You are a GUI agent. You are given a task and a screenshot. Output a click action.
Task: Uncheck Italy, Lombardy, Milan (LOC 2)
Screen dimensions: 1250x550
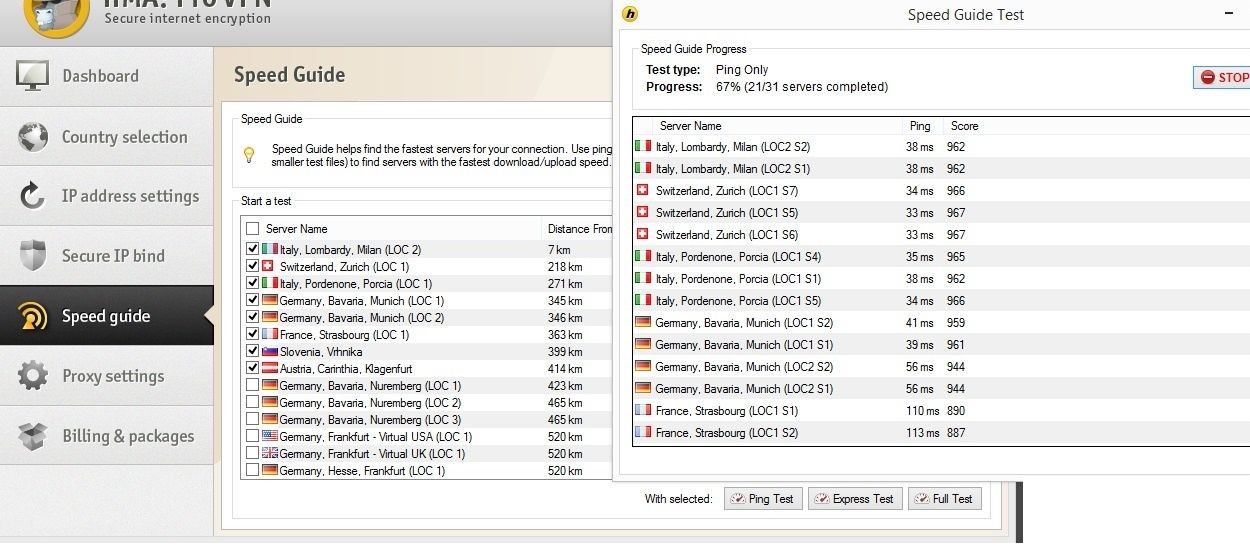252,249
